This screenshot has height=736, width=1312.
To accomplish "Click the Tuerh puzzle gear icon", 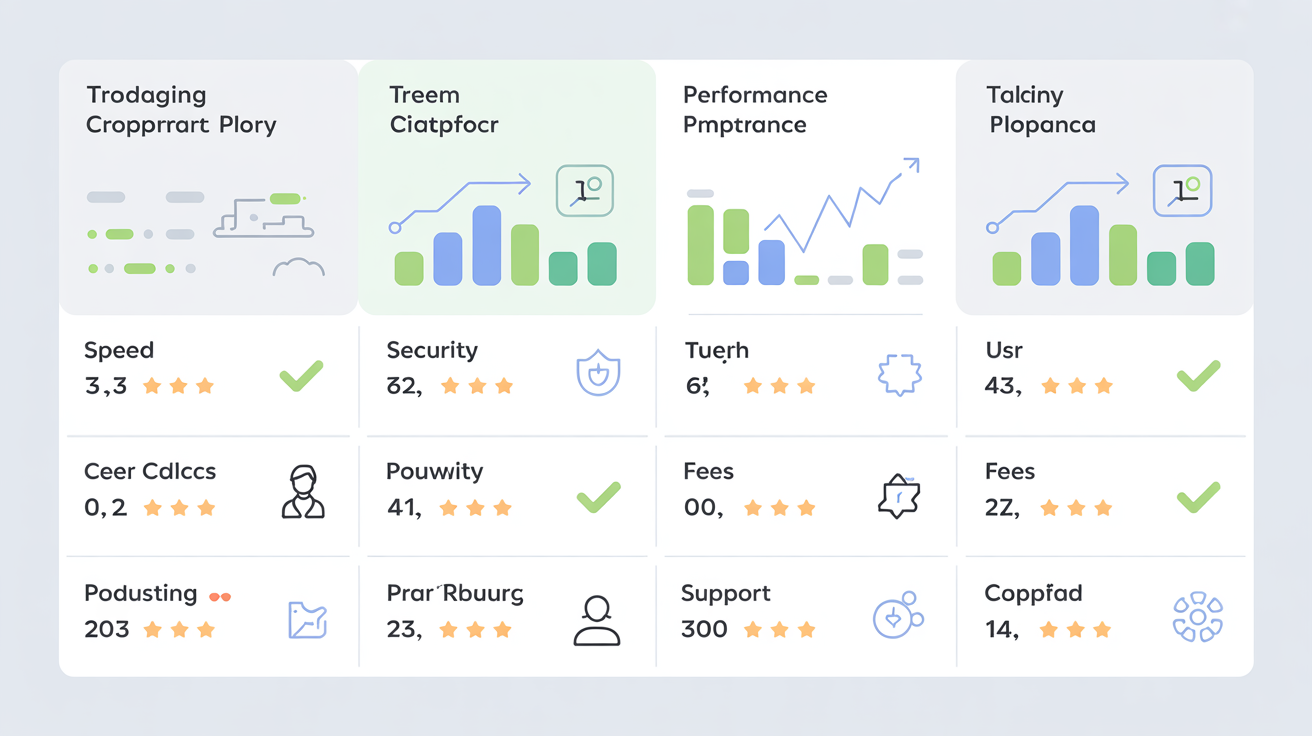I will tap(897, 374).
